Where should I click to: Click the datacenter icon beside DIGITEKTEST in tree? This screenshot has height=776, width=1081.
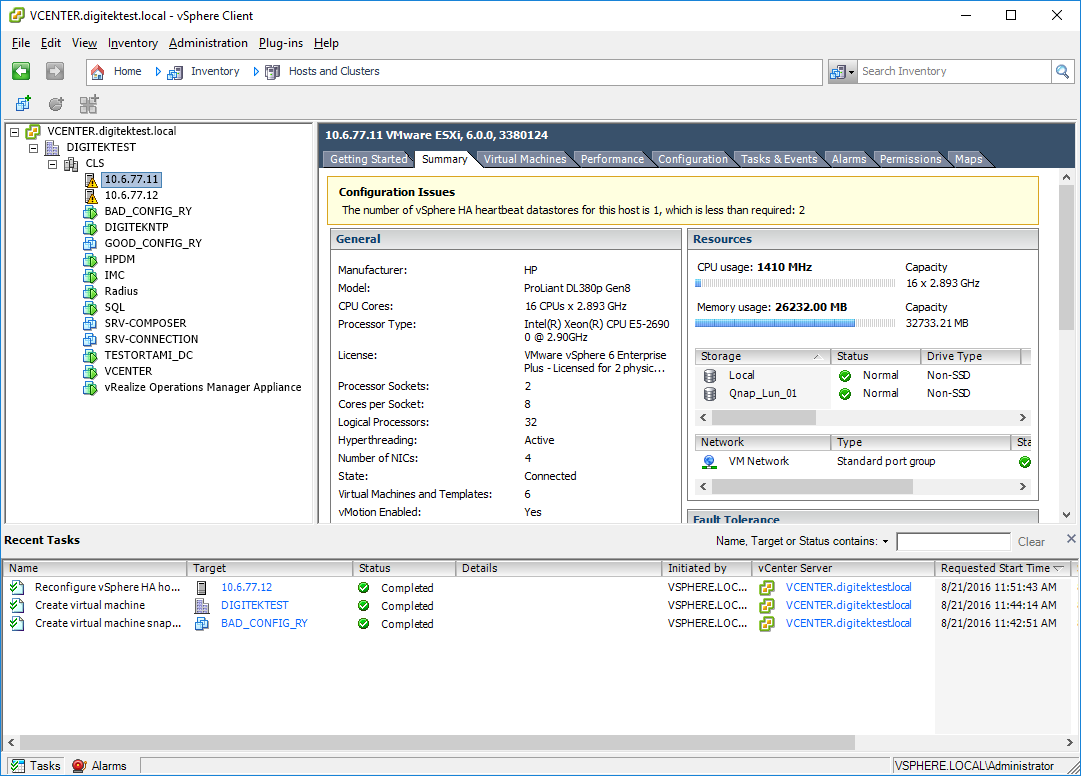coord(52,147)
